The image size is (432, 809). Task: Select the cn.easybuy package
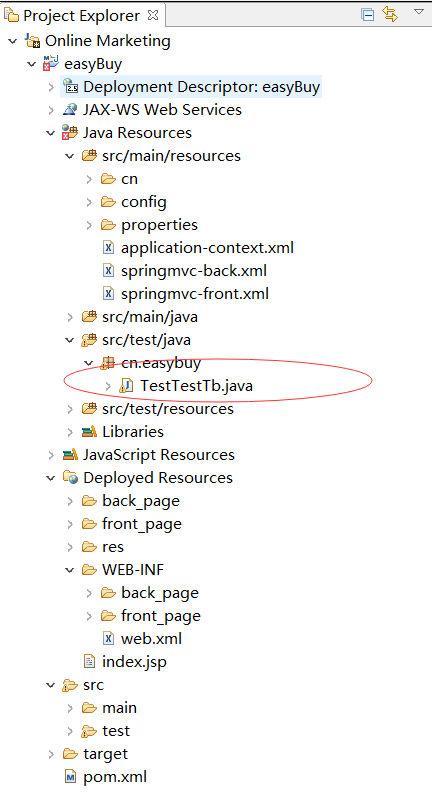tap(161, 363)
